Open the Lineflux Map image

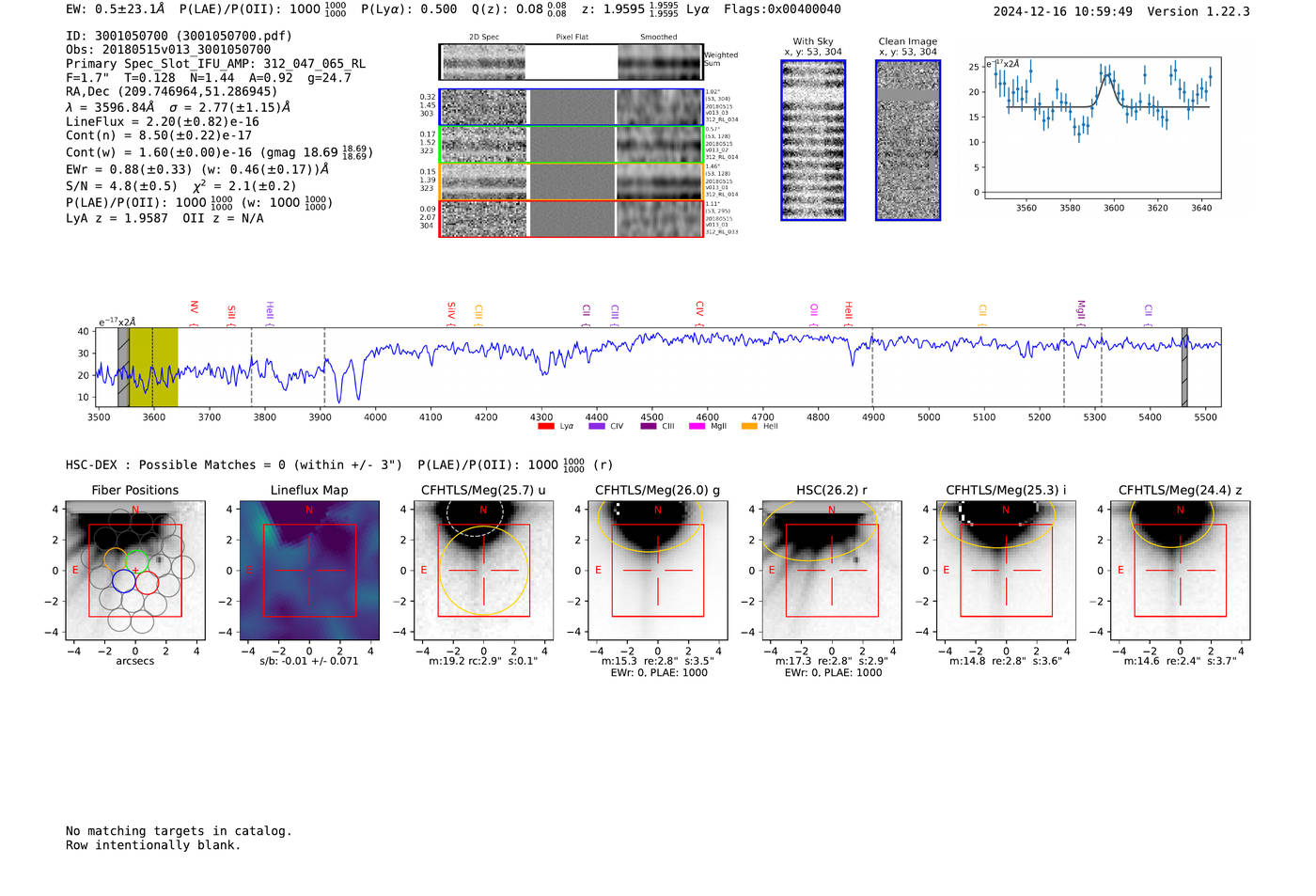click(x=309, y=571)
